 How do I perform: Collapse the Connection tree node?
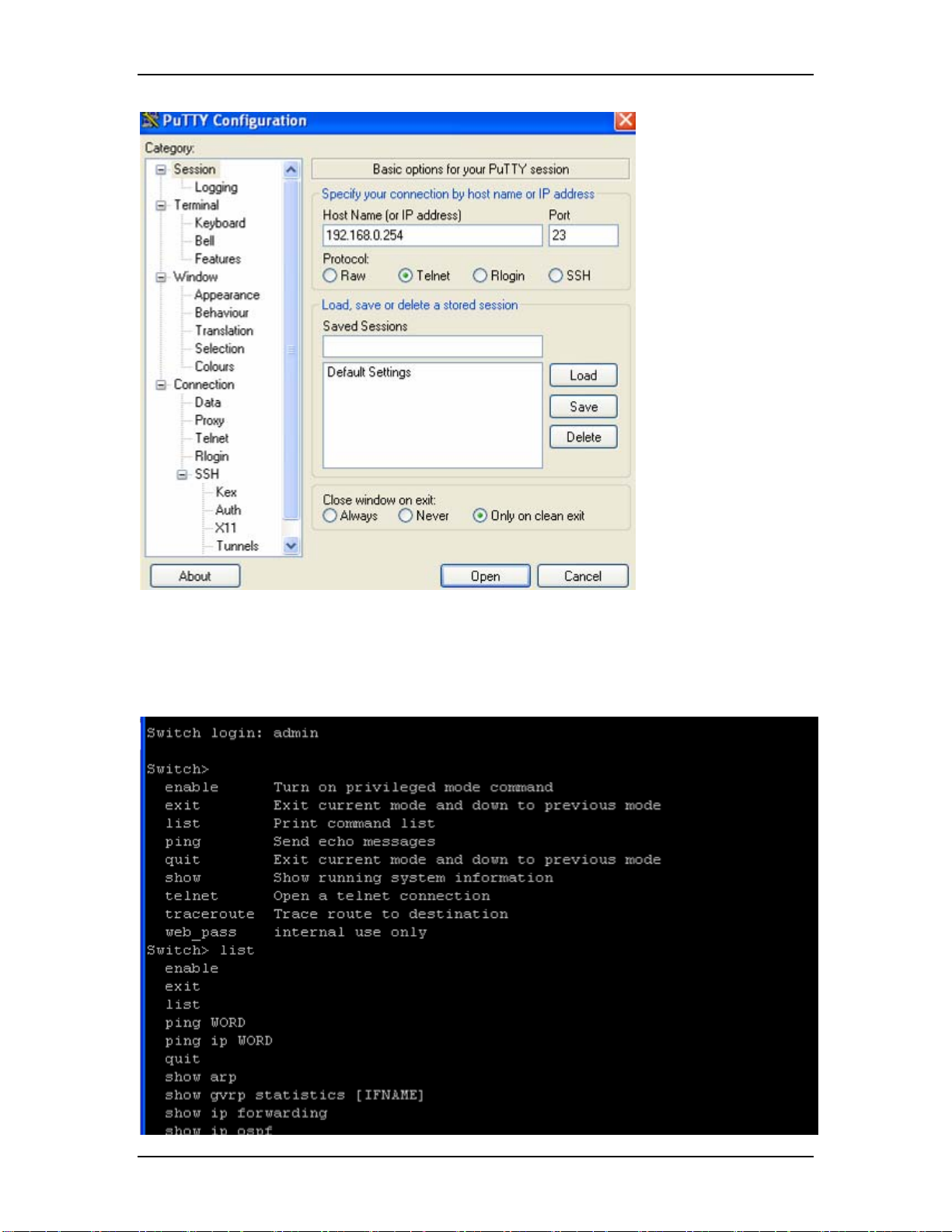[x=161, y=385]
